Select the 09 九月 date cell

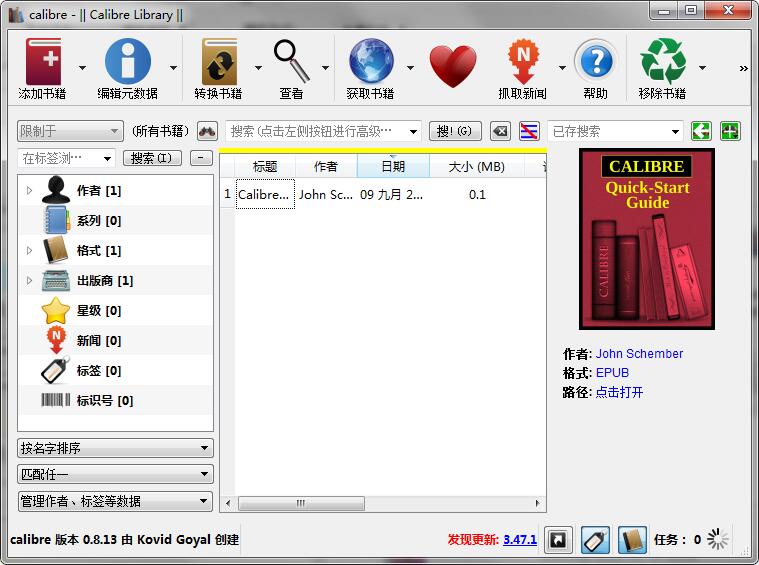[x=393, y=194]
